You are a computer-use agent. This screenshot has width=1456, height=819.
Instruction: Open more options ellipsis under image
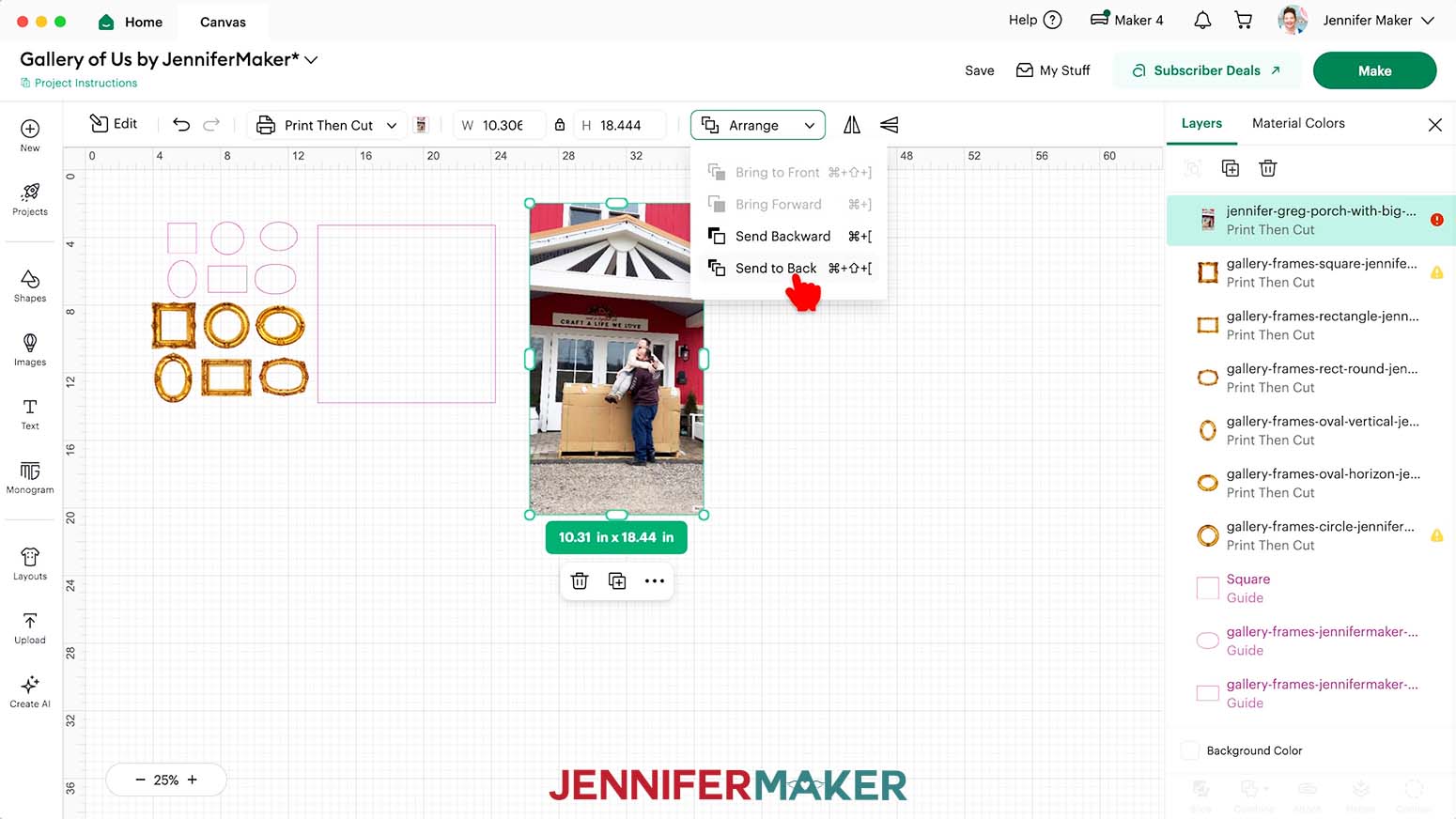pos(655,581)
